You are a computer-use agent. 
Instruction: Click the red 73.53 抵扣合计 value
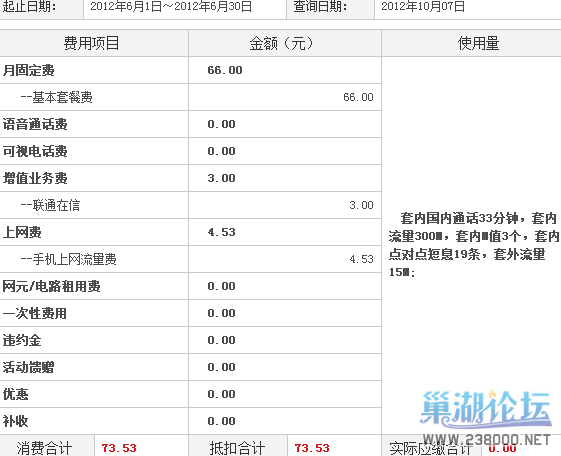point(312,448)
